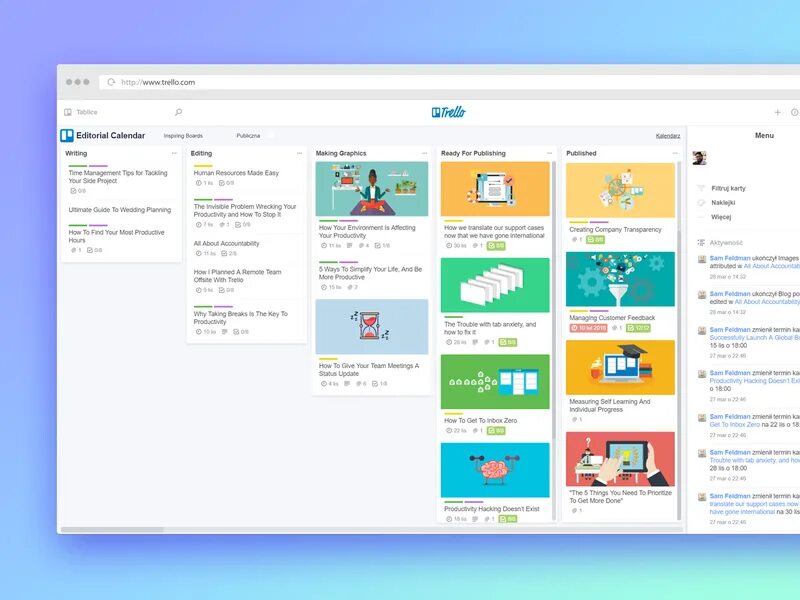
Task: Click the plus create icon in header
Action: pos(777,112)
